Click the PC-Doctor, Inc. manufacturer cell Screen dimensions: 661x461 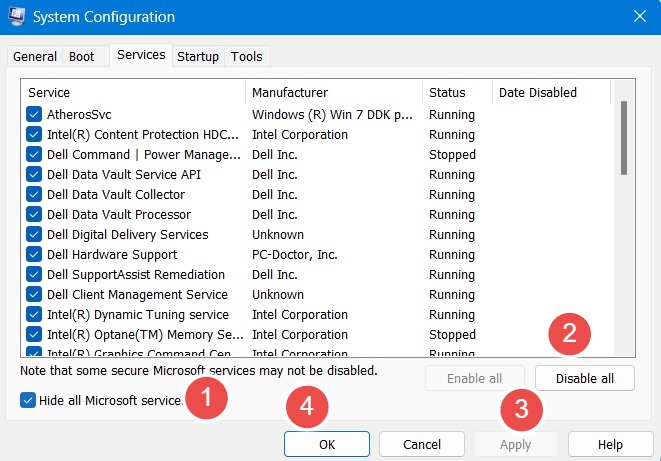click(x=295, y=255)
